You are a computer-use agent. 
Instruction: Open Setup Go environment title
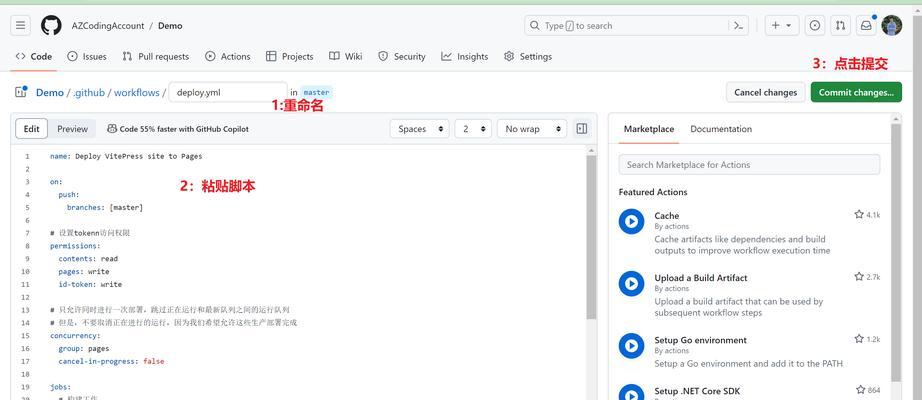[x=700, y=340]
